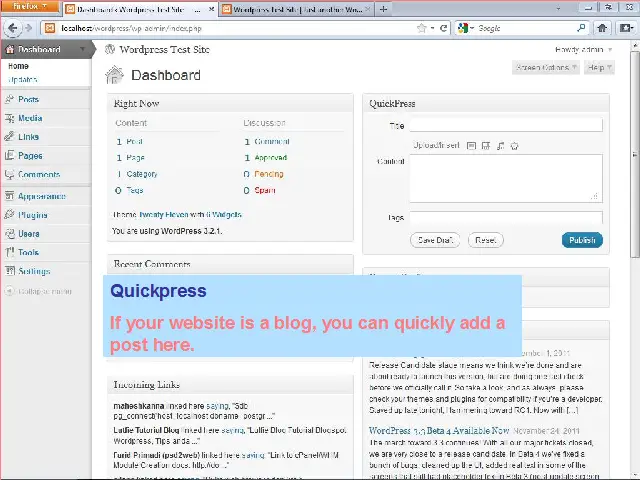Viewport: 640px width, 480px height.
Task: Open the Google search engine selector icon
Action: [463, 28]
